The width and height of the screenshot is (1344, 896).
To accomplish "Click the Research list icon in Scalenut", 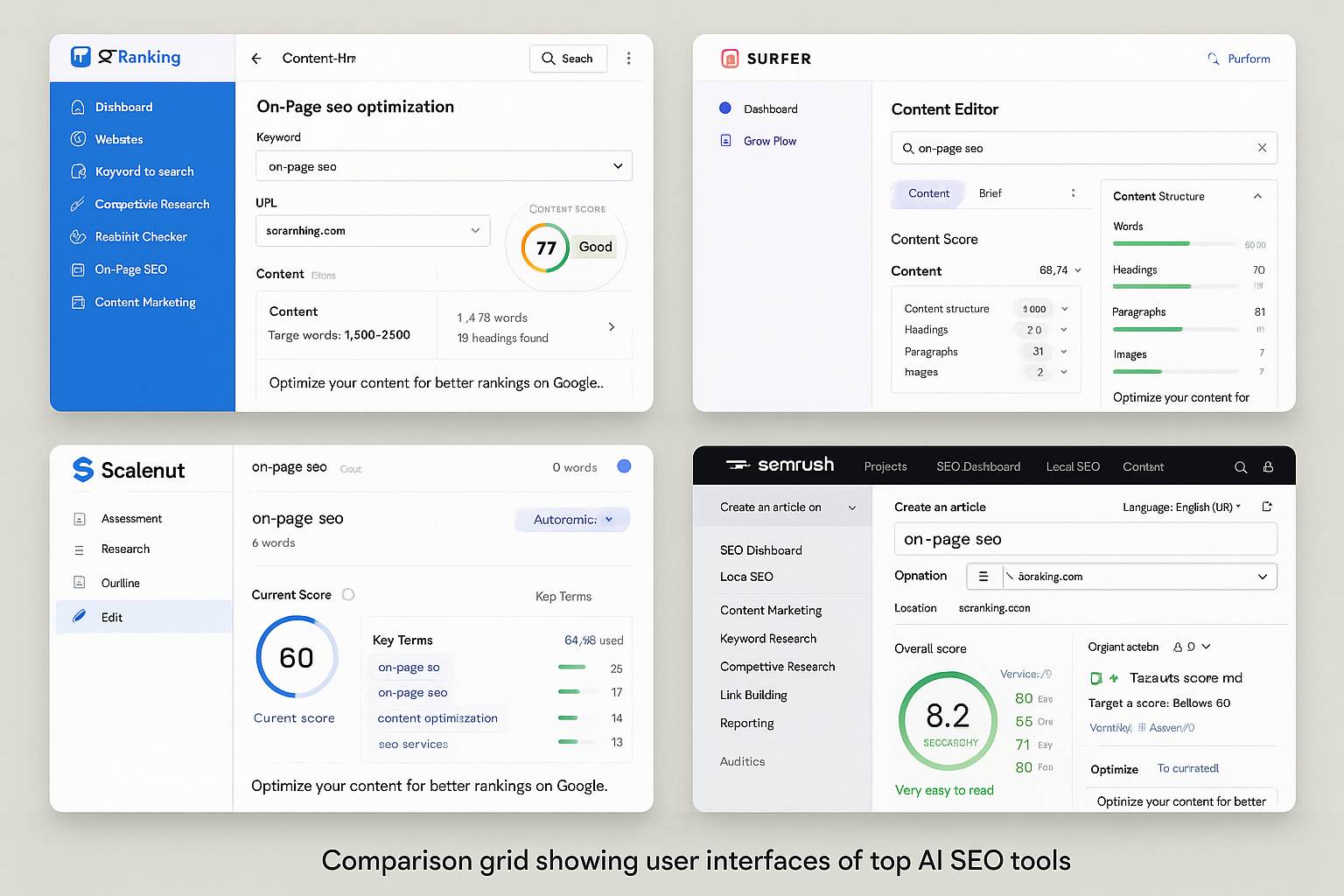I will 80,550.
